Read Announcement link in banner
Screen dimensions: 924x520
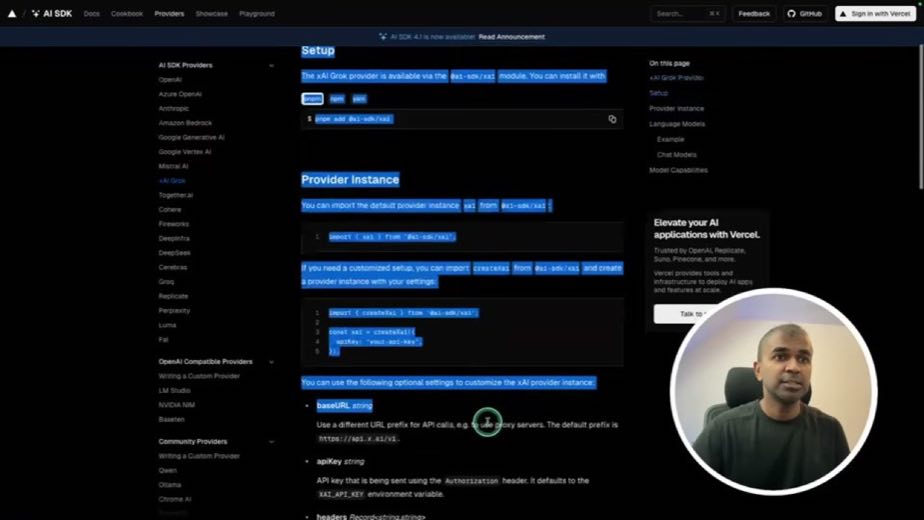[x=512, y=37]
